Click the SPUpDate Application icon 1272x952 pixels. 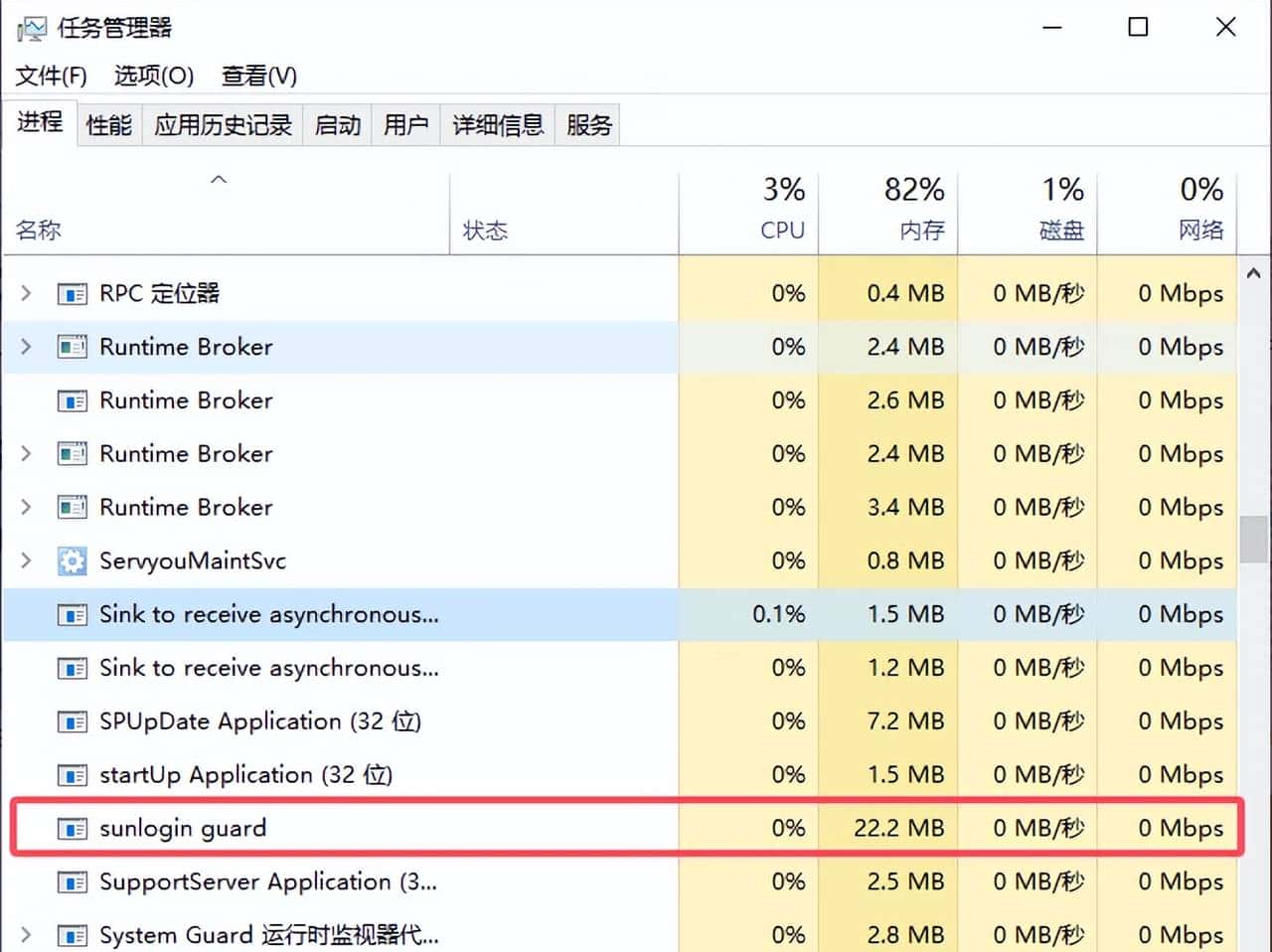click(x=72, y=721)
